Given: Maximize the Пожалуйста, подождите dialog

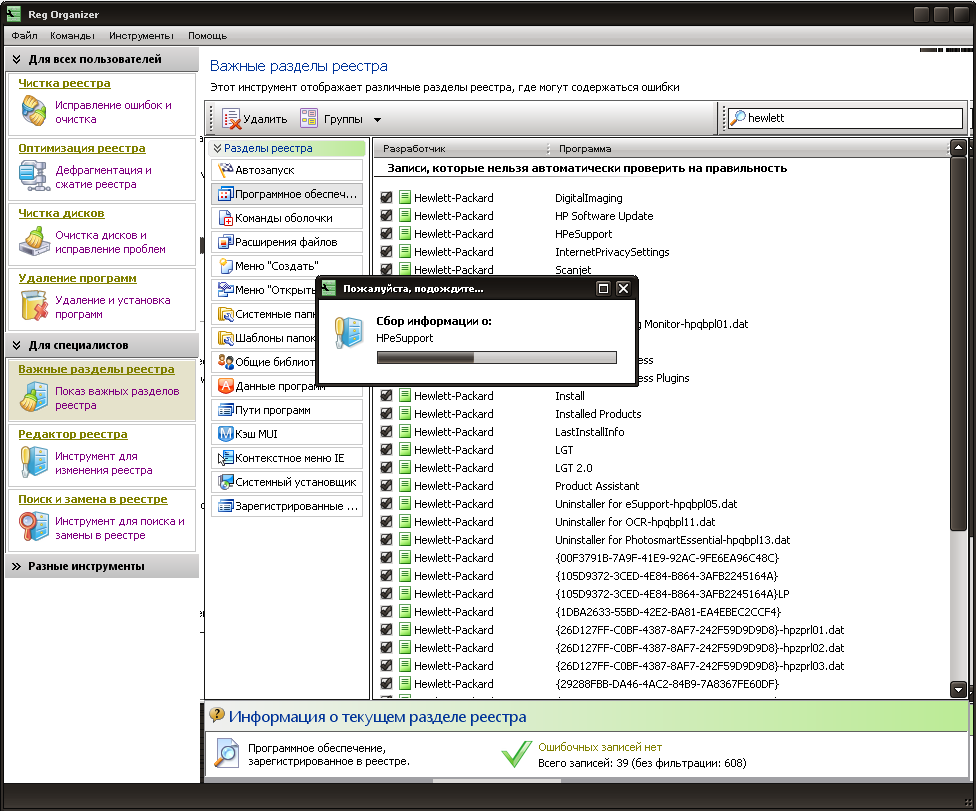Looking at the screenshot, I should (603, 288).
